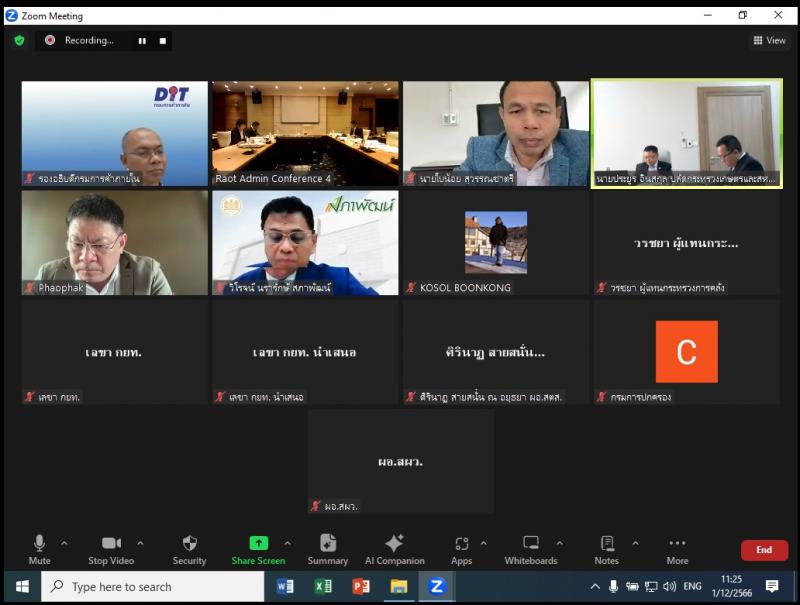Open the More options menu

click(x=677, y=548)
